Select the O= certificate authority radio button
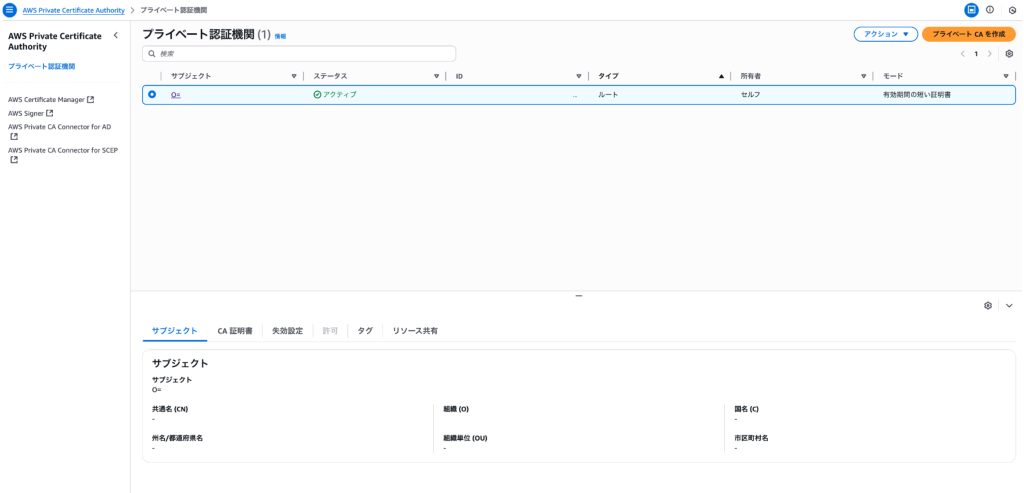Image resolution: width=1024 pixels, height=493 pixels. coord(152,95)
